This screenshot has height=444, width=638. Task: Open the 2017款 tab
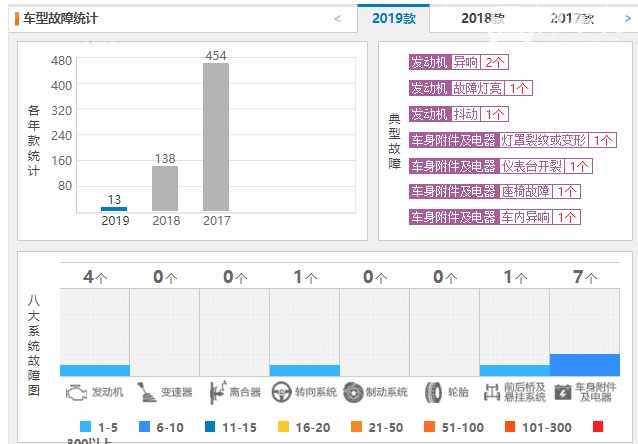point(572,18)
